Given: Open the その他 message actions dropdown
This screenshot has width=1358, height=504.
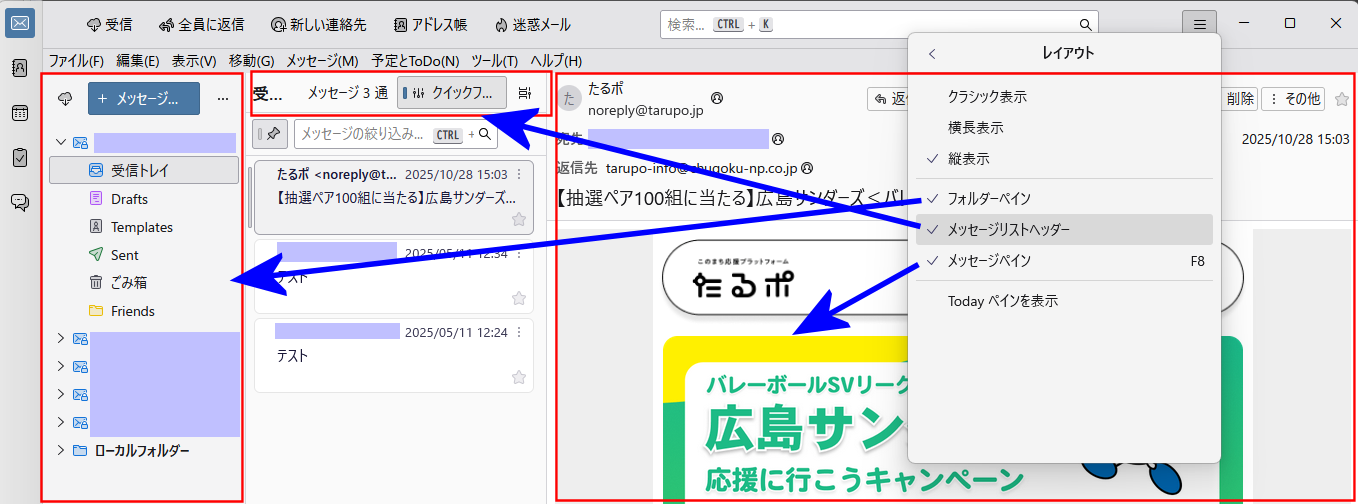Looking at the screenshot, I should point(1293,98).
